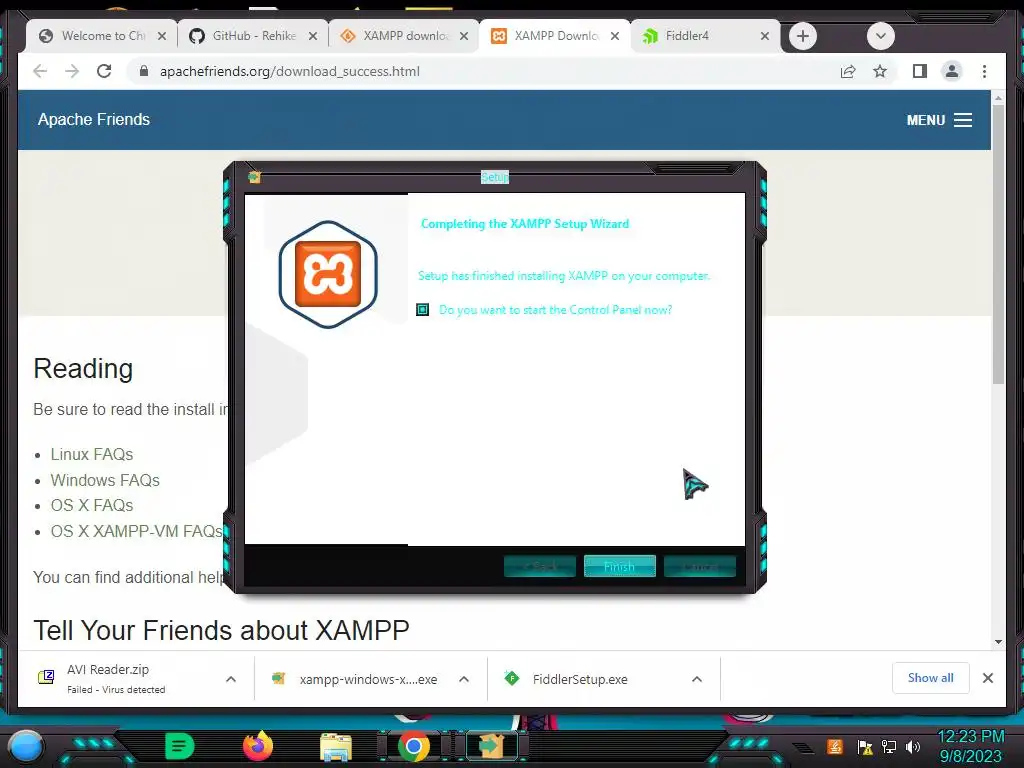
Task: Open the tab search dropdown
Action: point(880,36)
